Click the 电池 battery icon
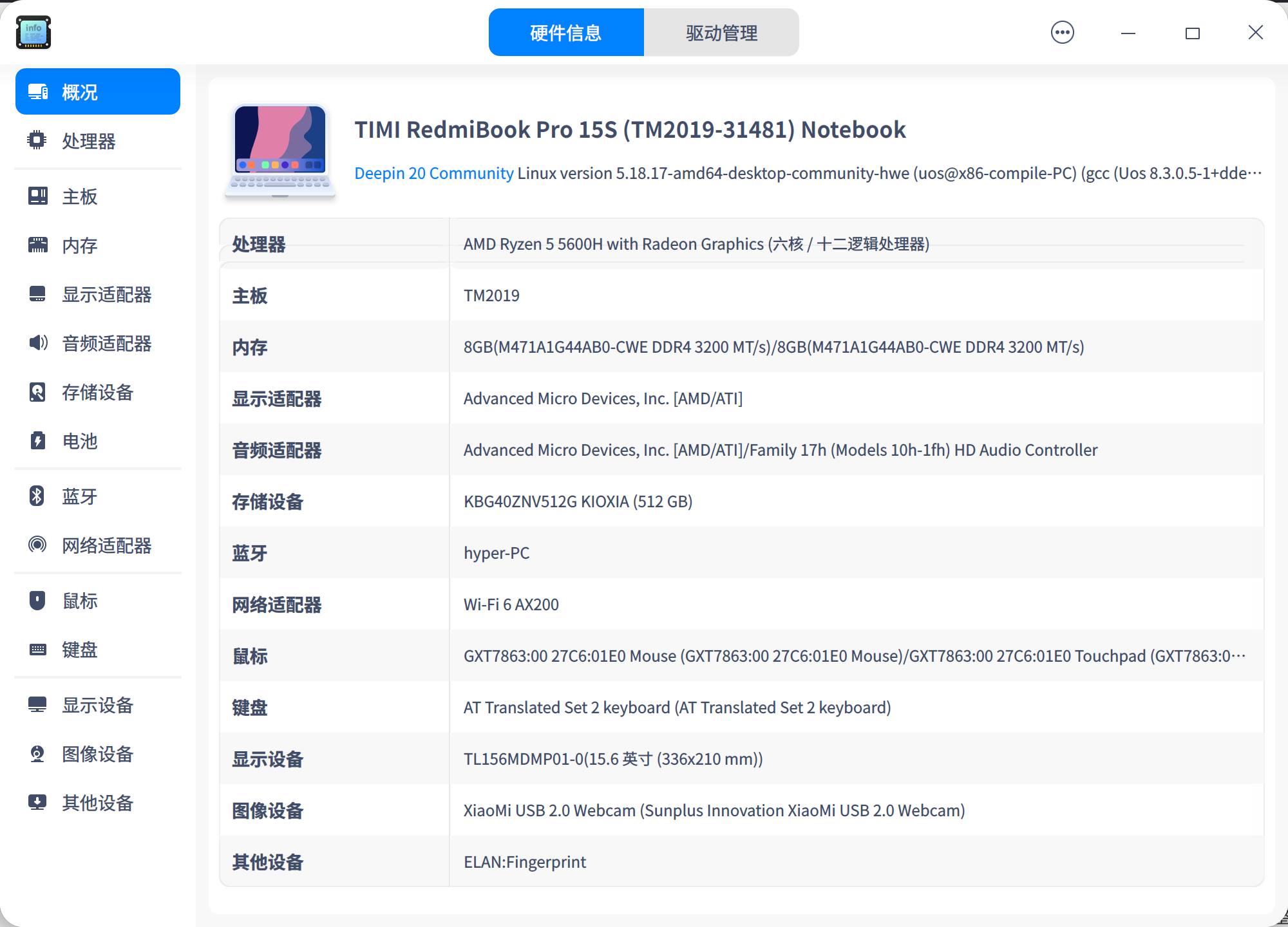Viewport: 1288px width, 927px height. [x=37, y=441]
